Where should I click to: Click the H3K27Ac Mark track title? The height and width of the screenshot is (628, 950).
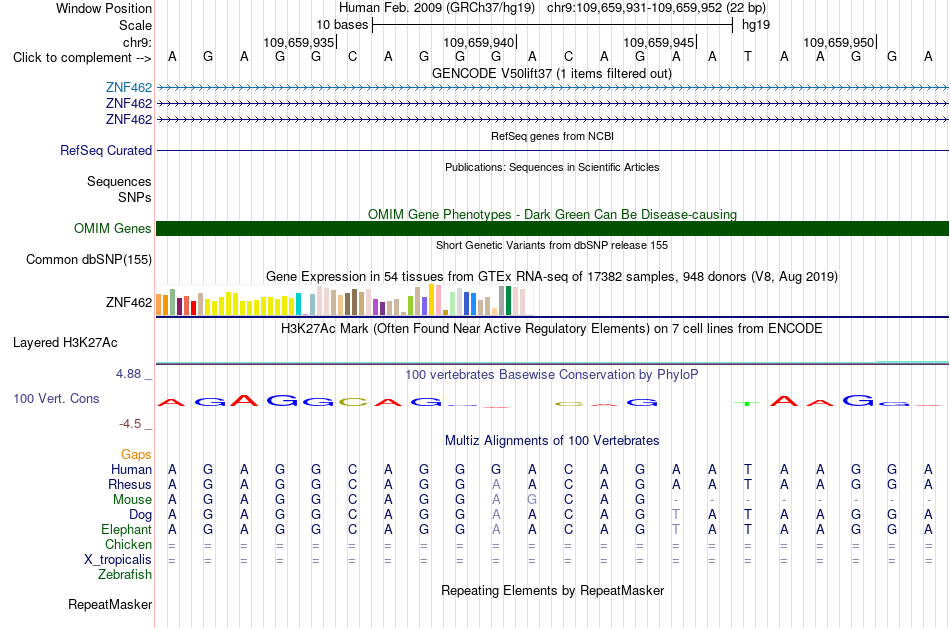(x=552, y=329)
